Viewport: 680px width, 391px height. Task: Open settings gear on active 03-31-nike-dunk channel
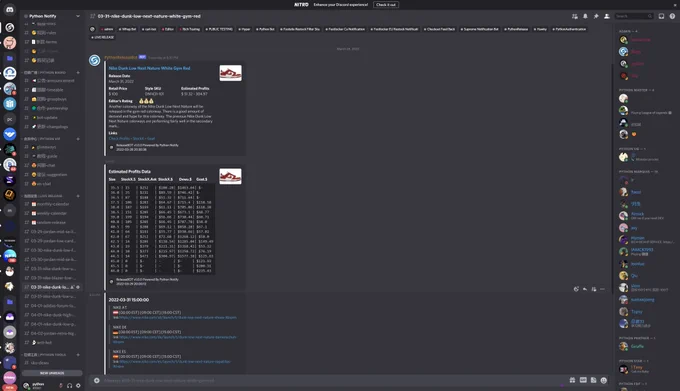(78, 287)
